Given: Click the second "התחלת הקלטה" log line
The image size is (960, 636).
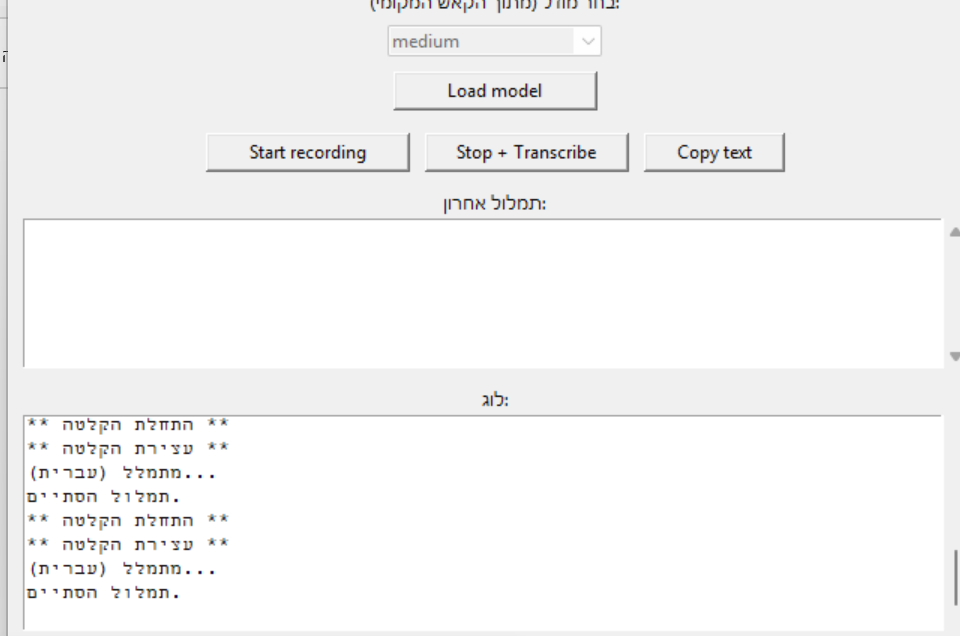Looking at the screenshot, I should coord(128,520).
